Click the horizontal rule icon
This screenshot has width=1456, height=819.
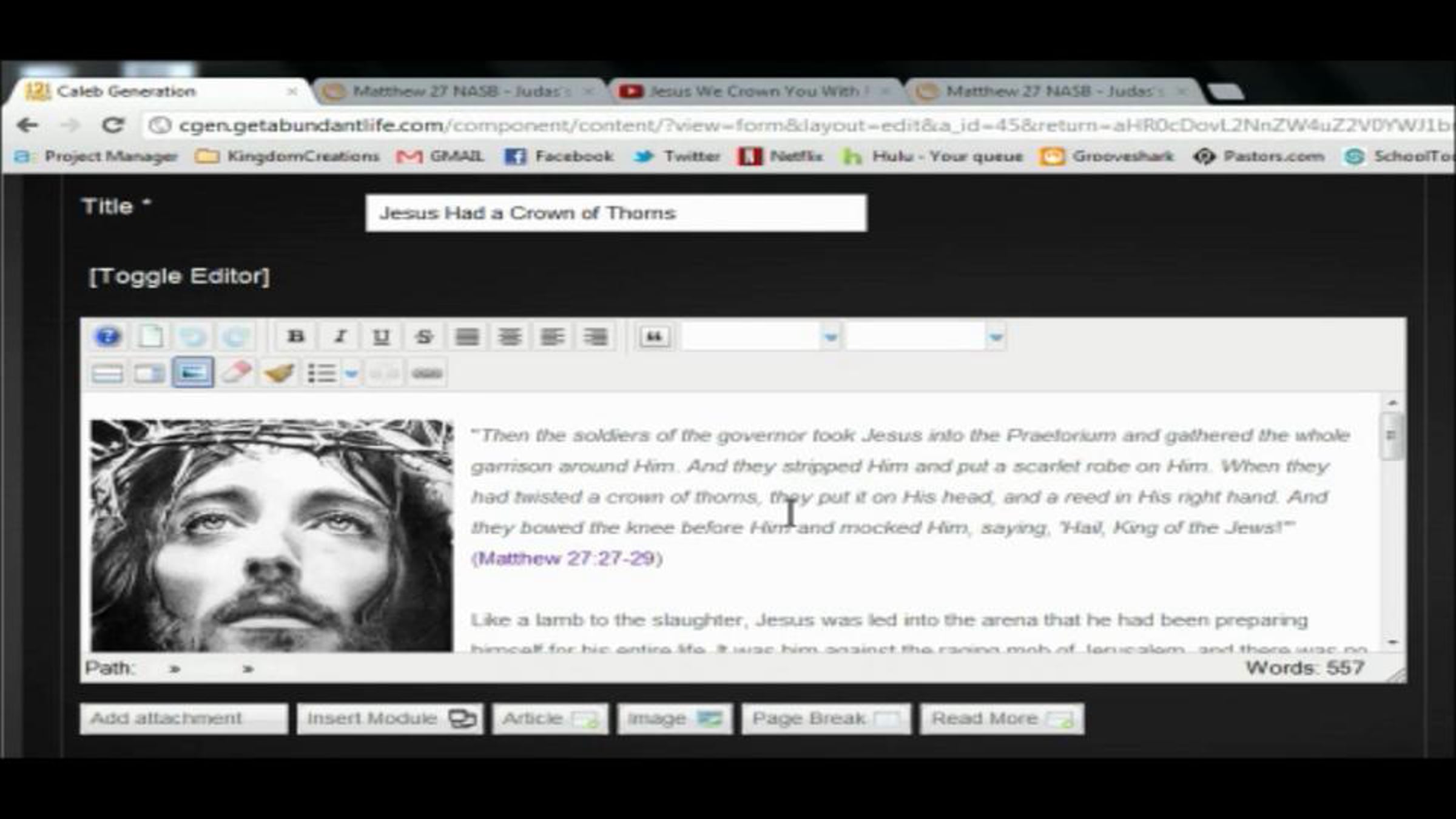click(107, 372)
